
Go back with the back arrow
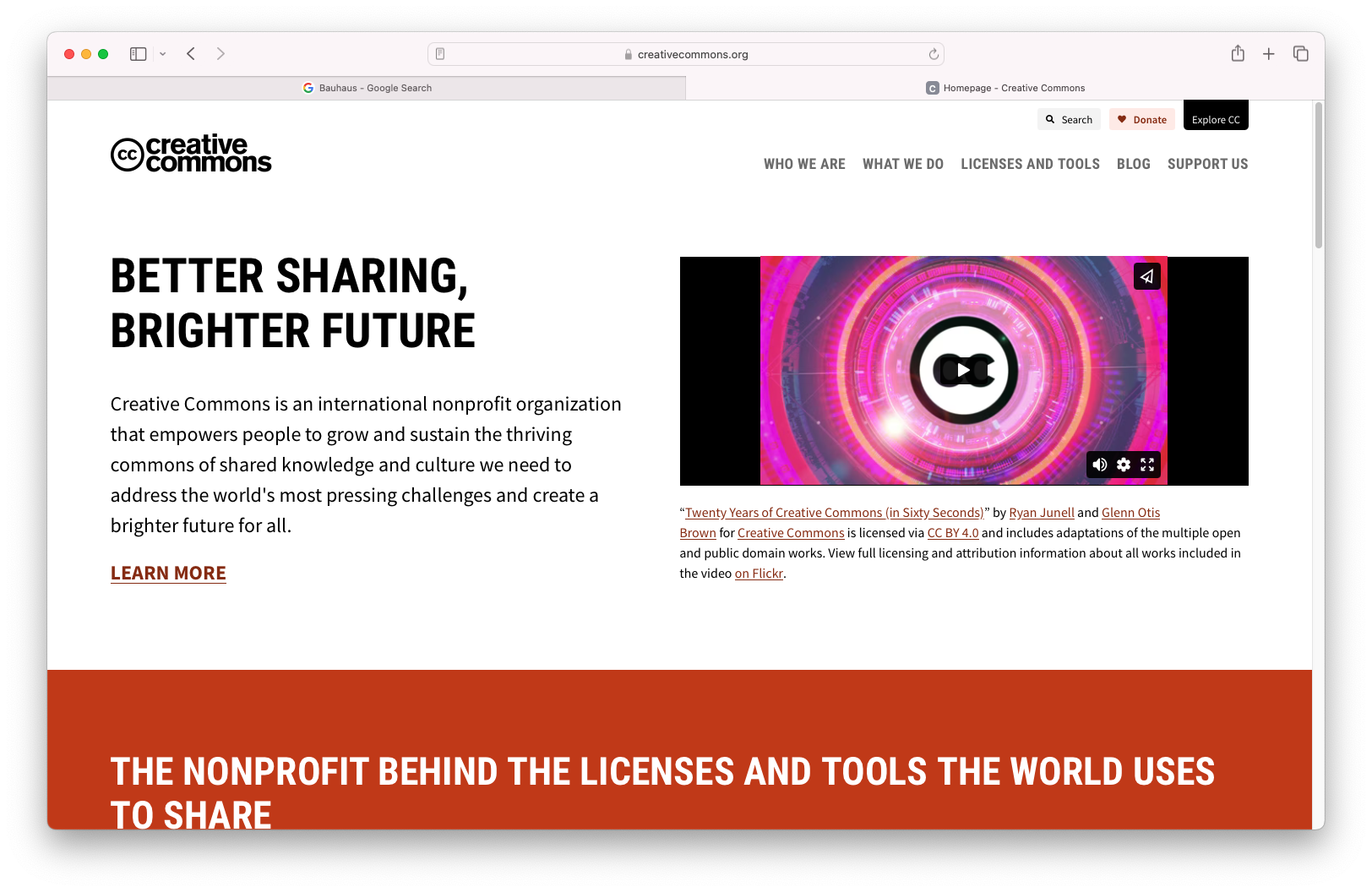click(x=191, y=54)
